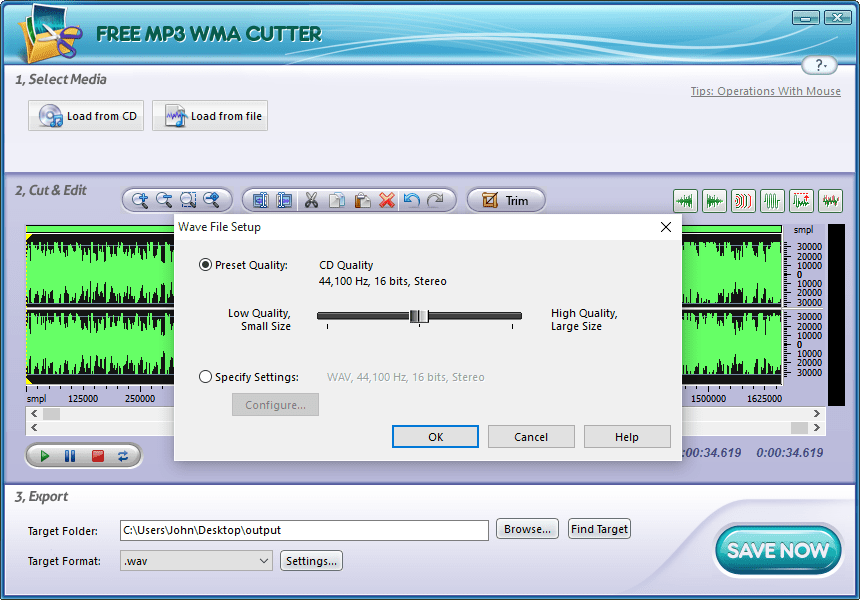Image resolution: width=860 pixels, height=600 pixels.
Task: Click the Target Folder path field
Action: [x=304, y=530]
